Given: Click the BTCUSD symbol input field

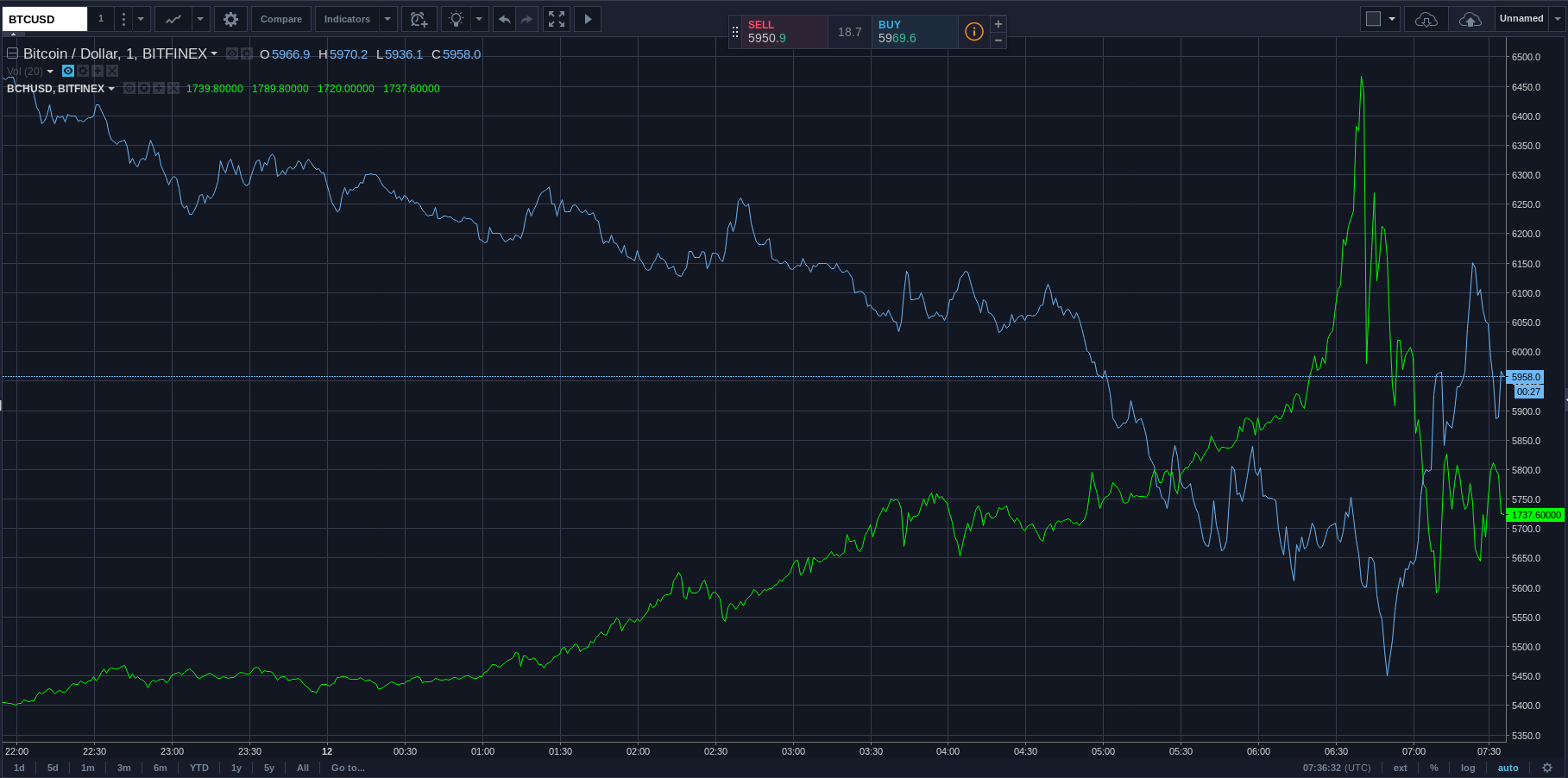Looking at the screenshot, I should coord(44,19).
